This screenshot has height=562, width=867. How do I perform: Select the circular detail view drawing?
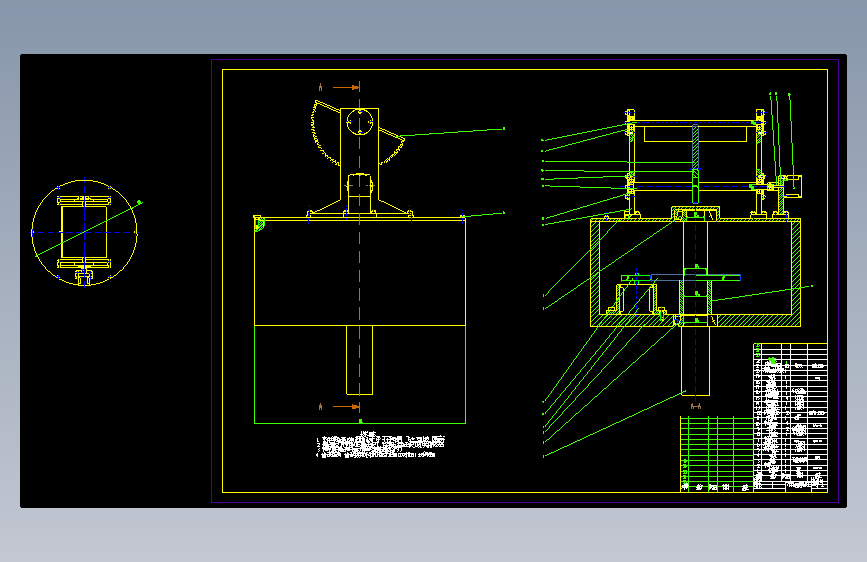[84, 233]
